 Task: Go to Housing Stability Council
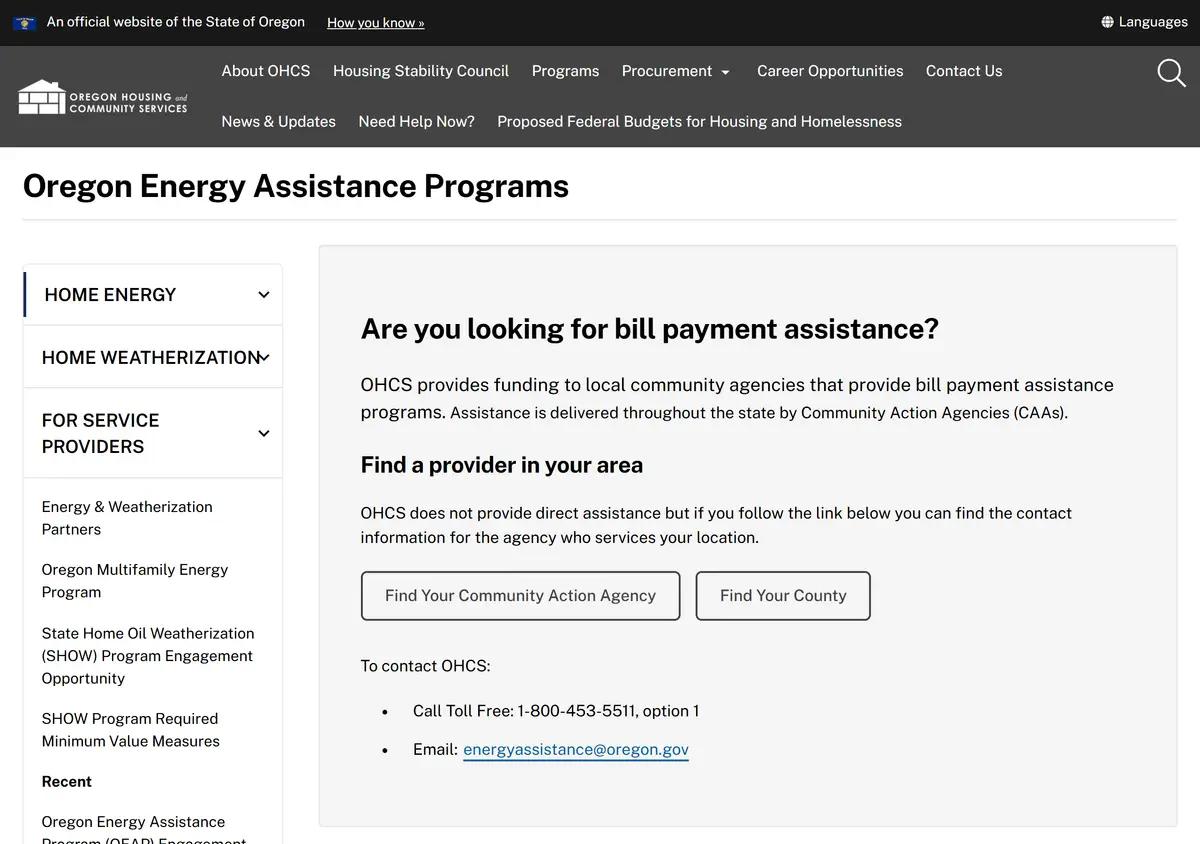point(421,71)
